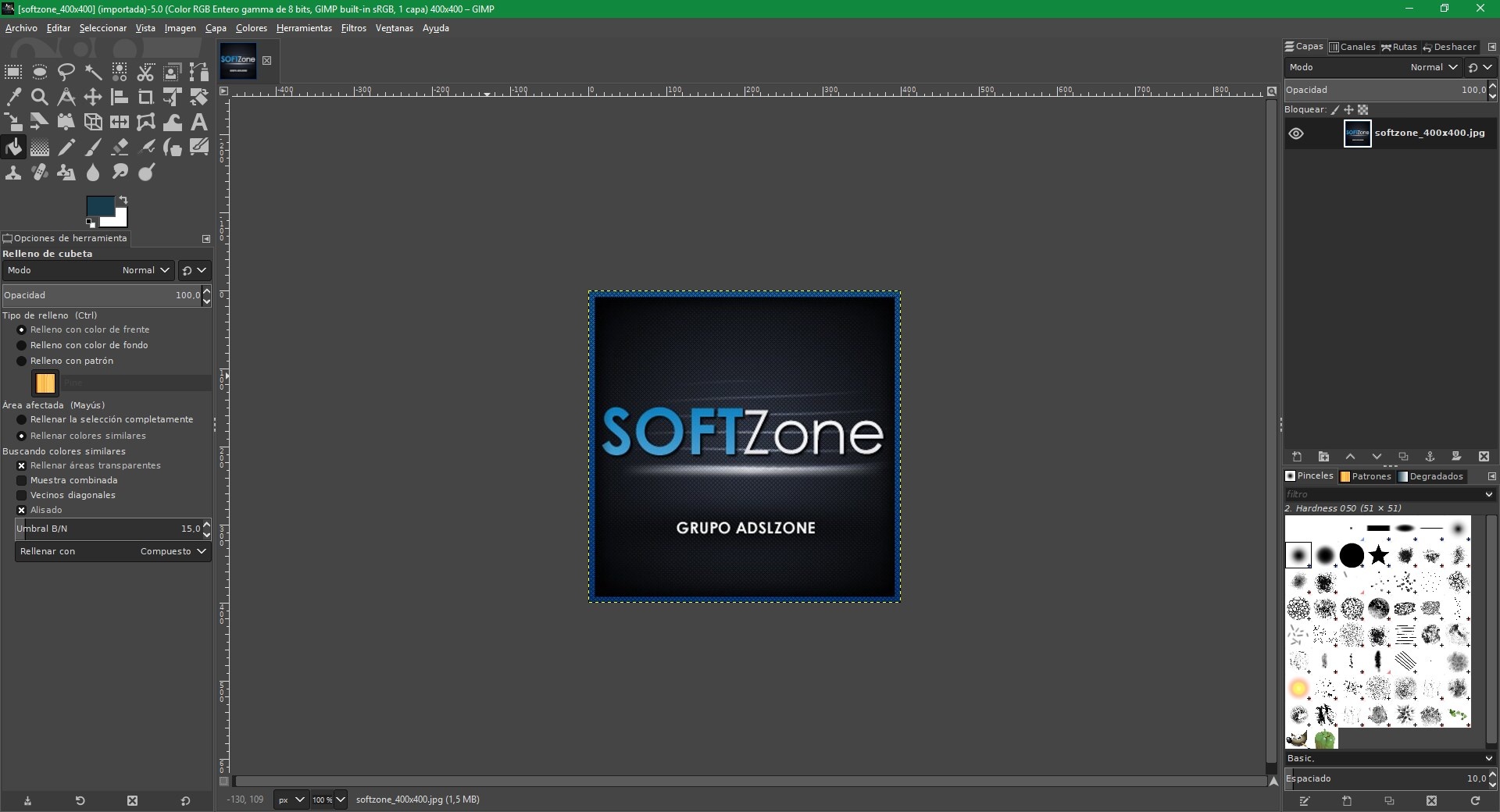The width and height of the screenshot is (1500, 812).
Task: Select the Pencil tool
Action: [x=66, y=148]
